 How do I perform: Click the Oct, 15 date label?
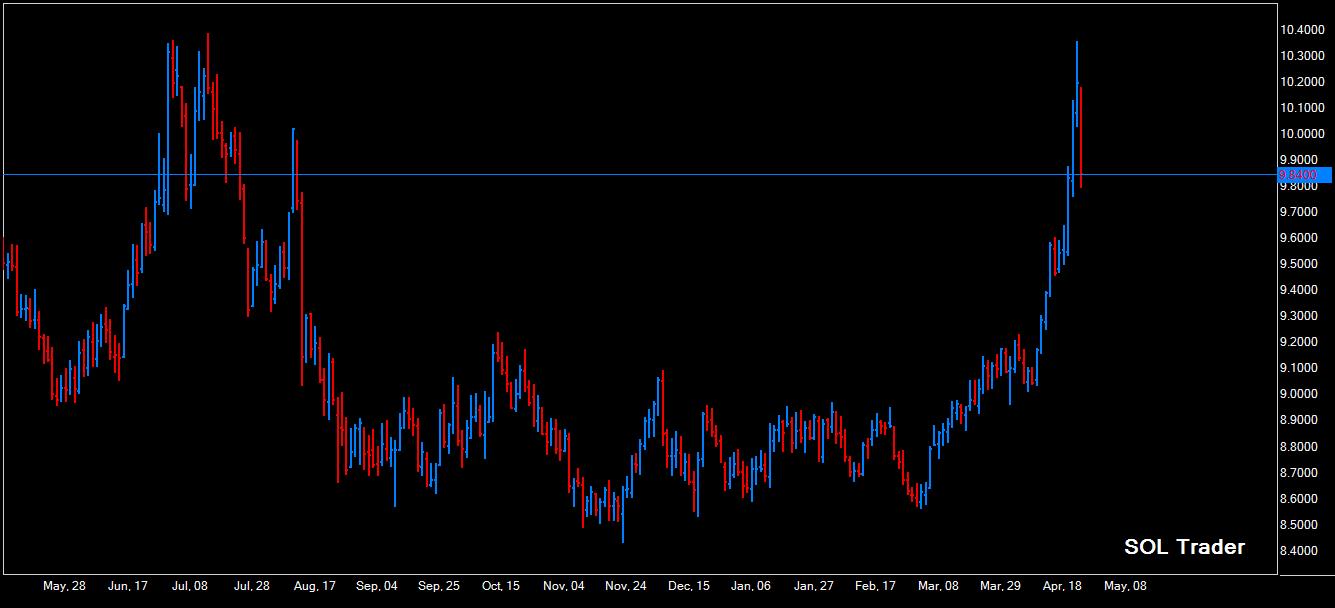(x=501, y=587)
